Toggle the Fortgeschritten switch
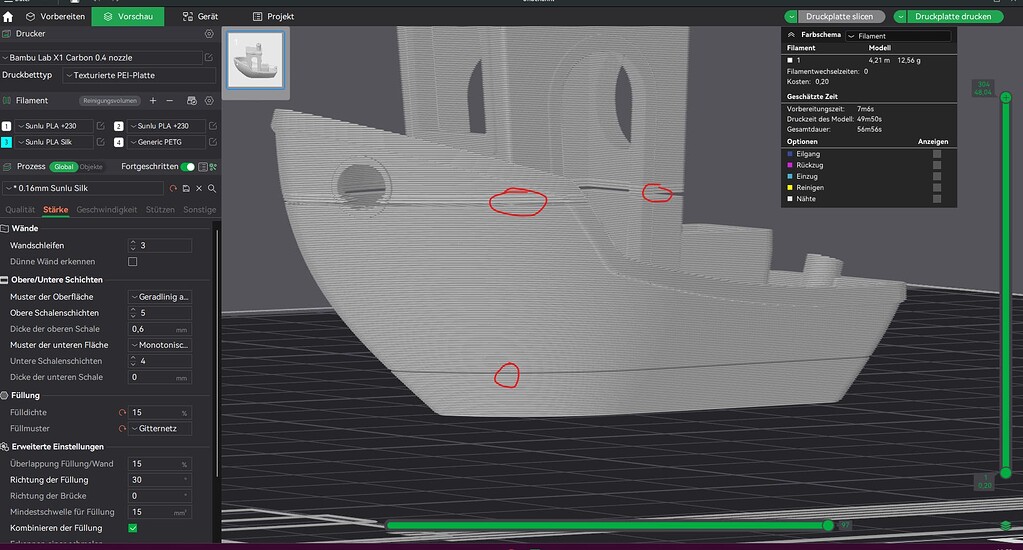Viewport: 1023px width, 550px height. point(187,166)
